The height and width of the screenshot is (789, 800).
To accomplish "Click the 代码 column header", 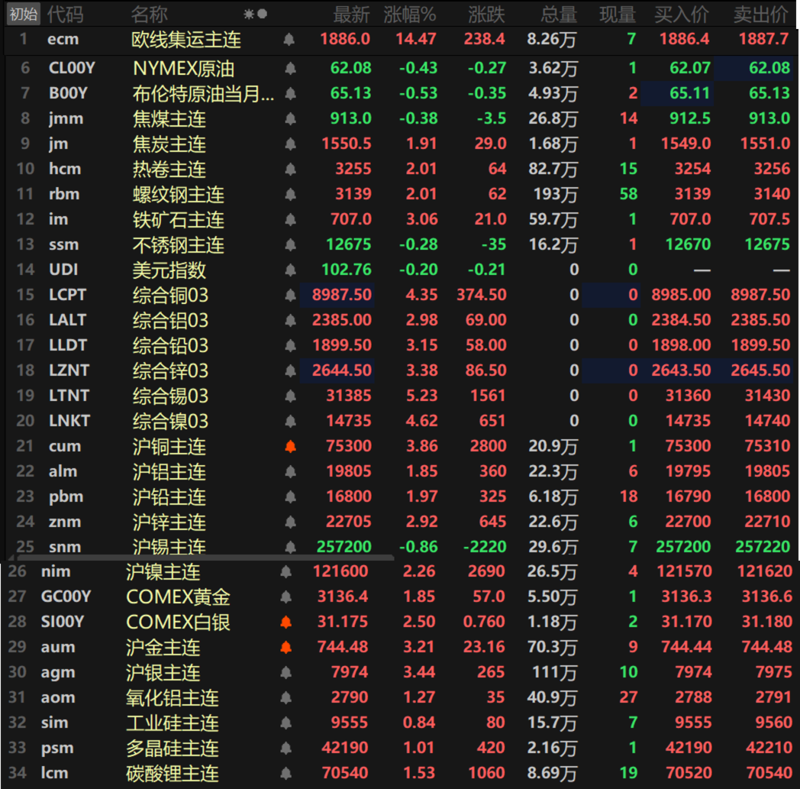I will [x=66, y=14].
